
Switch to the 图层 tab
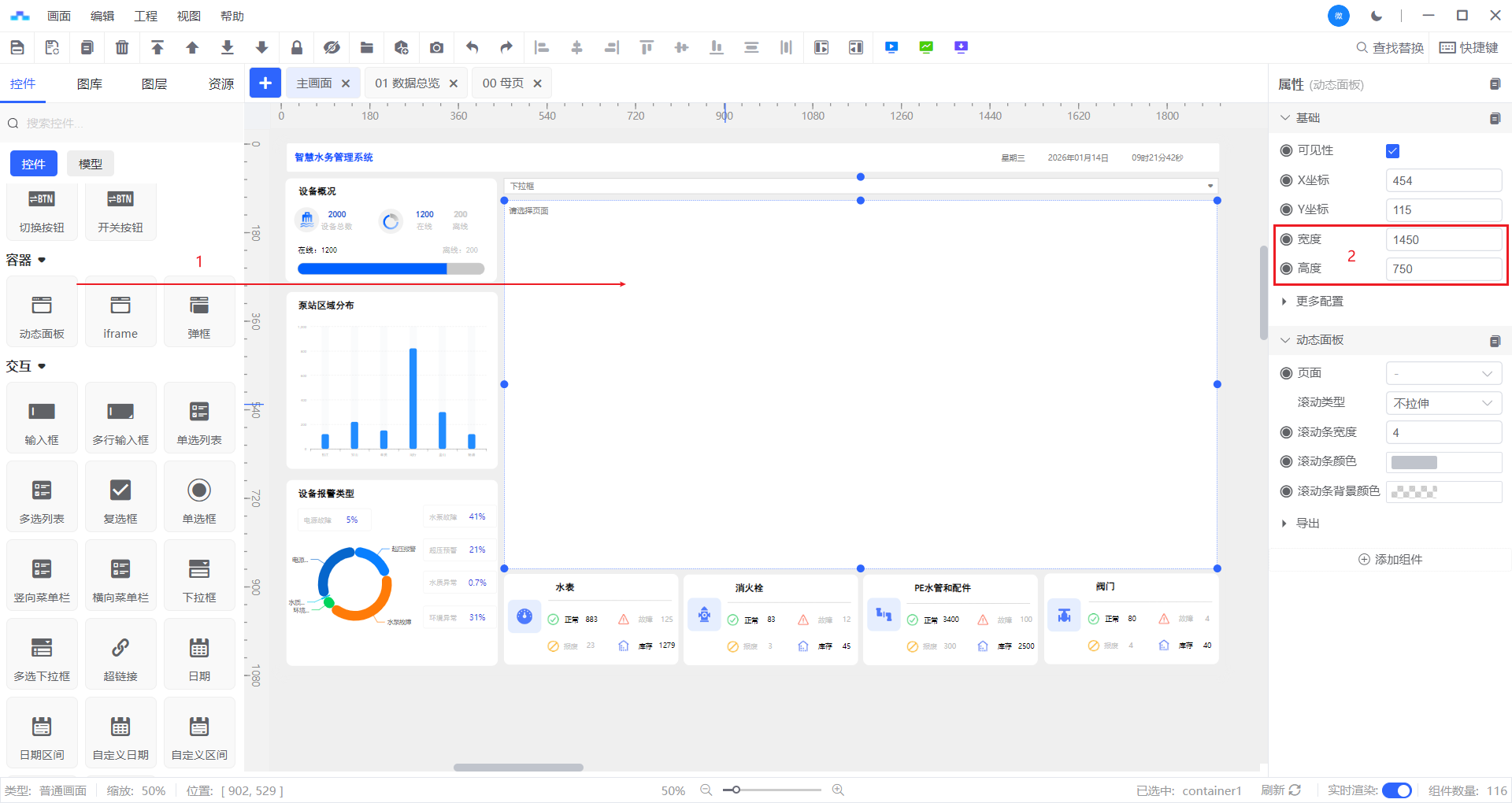[154, 84]
